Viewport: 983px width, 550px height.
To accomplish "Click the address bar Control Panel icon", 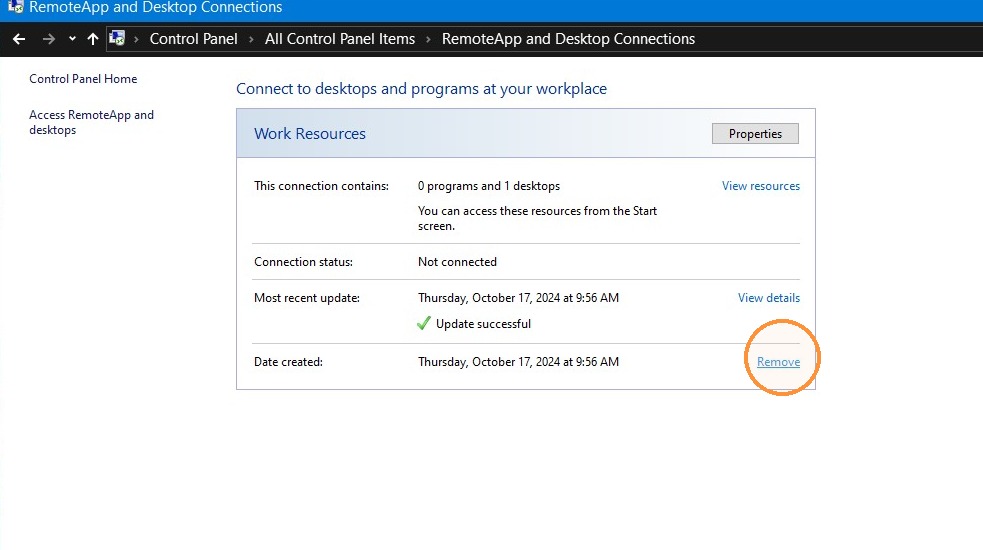I will 117,39.
